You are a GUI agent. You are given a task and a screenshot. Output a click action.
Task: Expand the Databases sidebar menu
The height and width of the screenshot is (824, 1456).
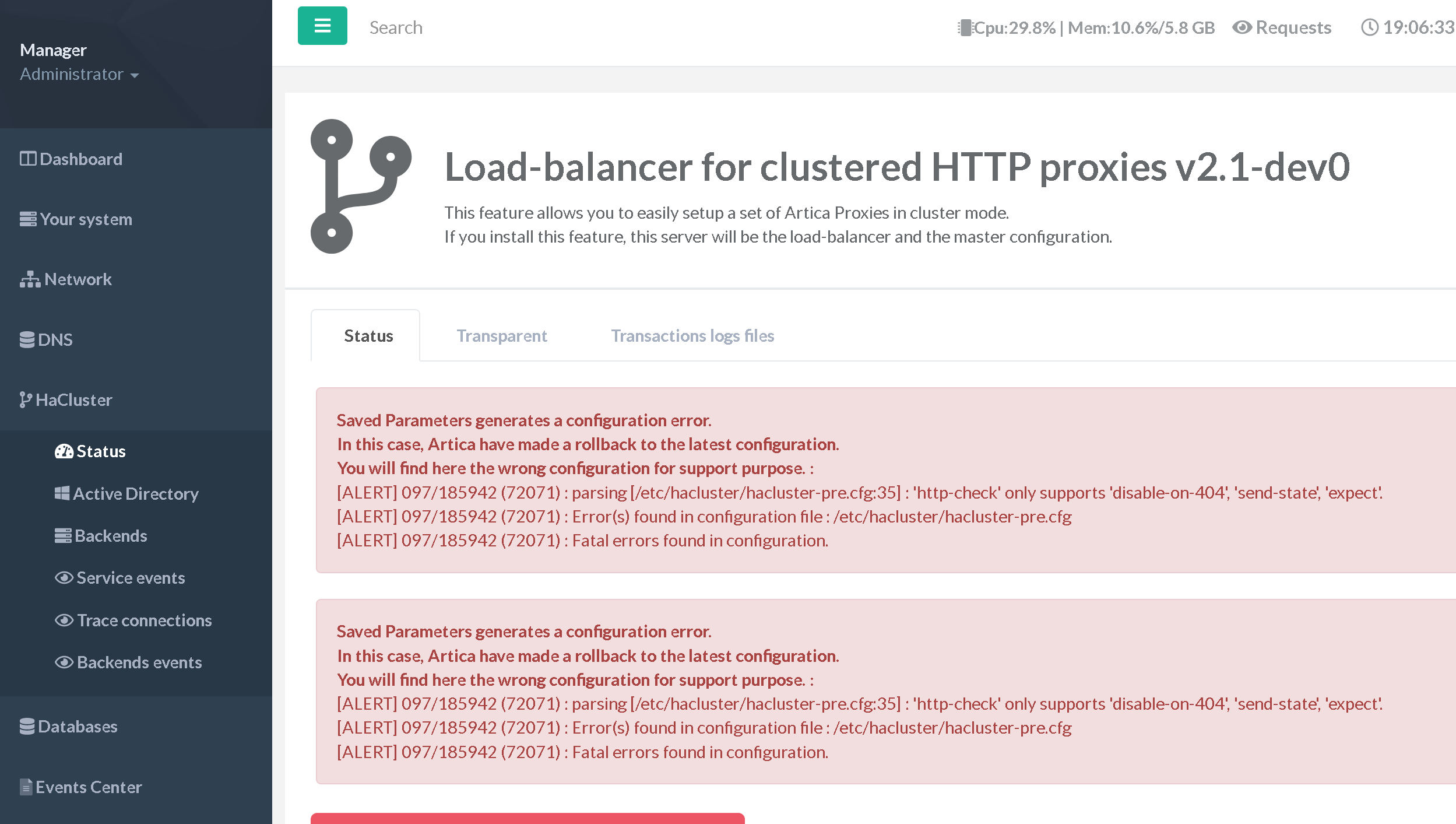pyautogui.click(x=77, y=727)
